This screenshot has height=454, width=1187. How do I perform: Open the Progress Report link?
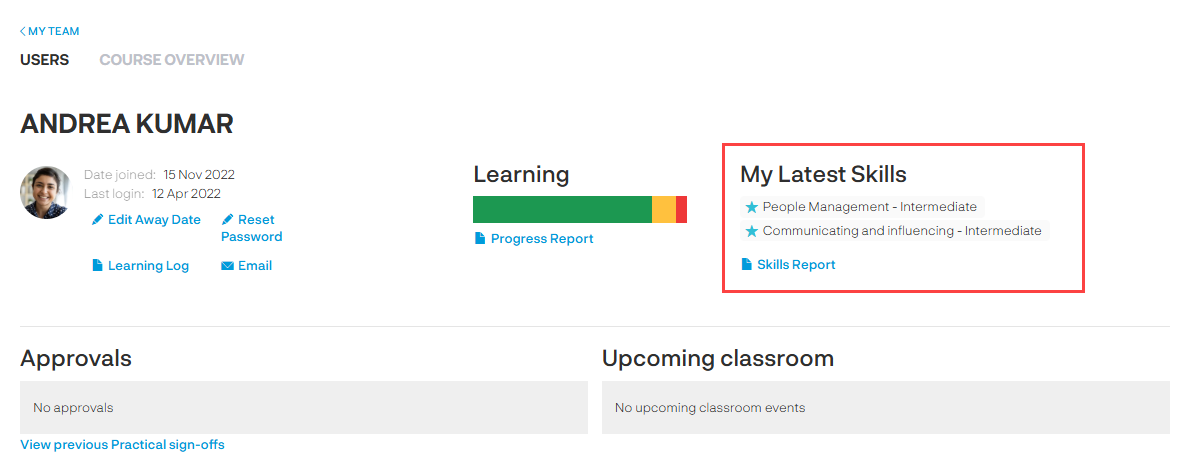click(542, 239)
